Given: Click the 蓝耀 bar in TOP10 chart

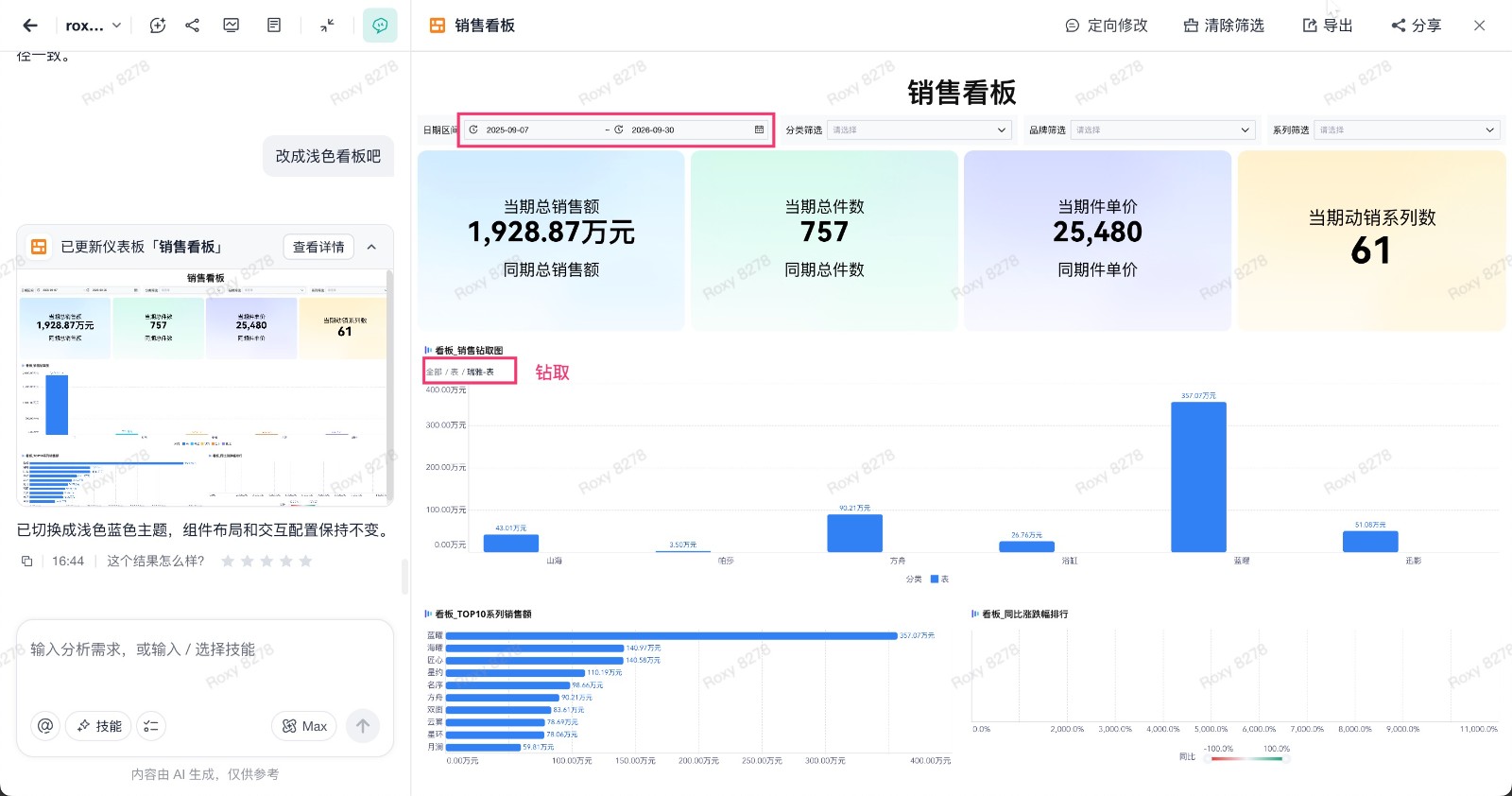Looking at the screenshot, I should tap(671, 636).
